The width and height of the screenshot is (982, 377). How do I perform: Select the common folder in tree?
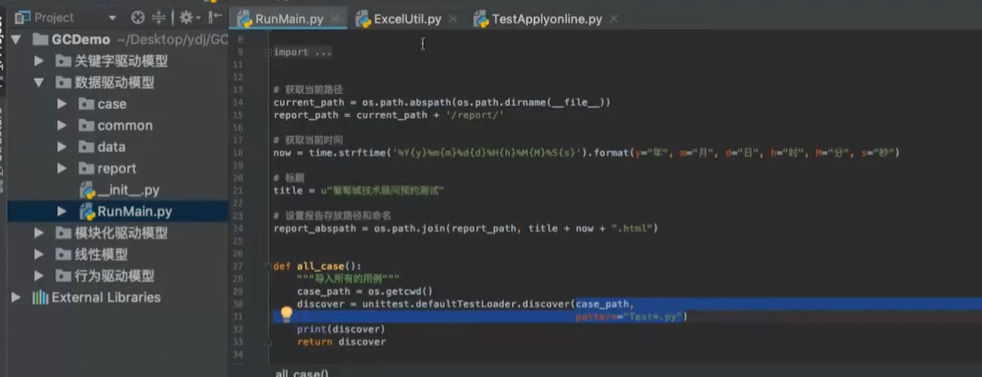[125, 126]
